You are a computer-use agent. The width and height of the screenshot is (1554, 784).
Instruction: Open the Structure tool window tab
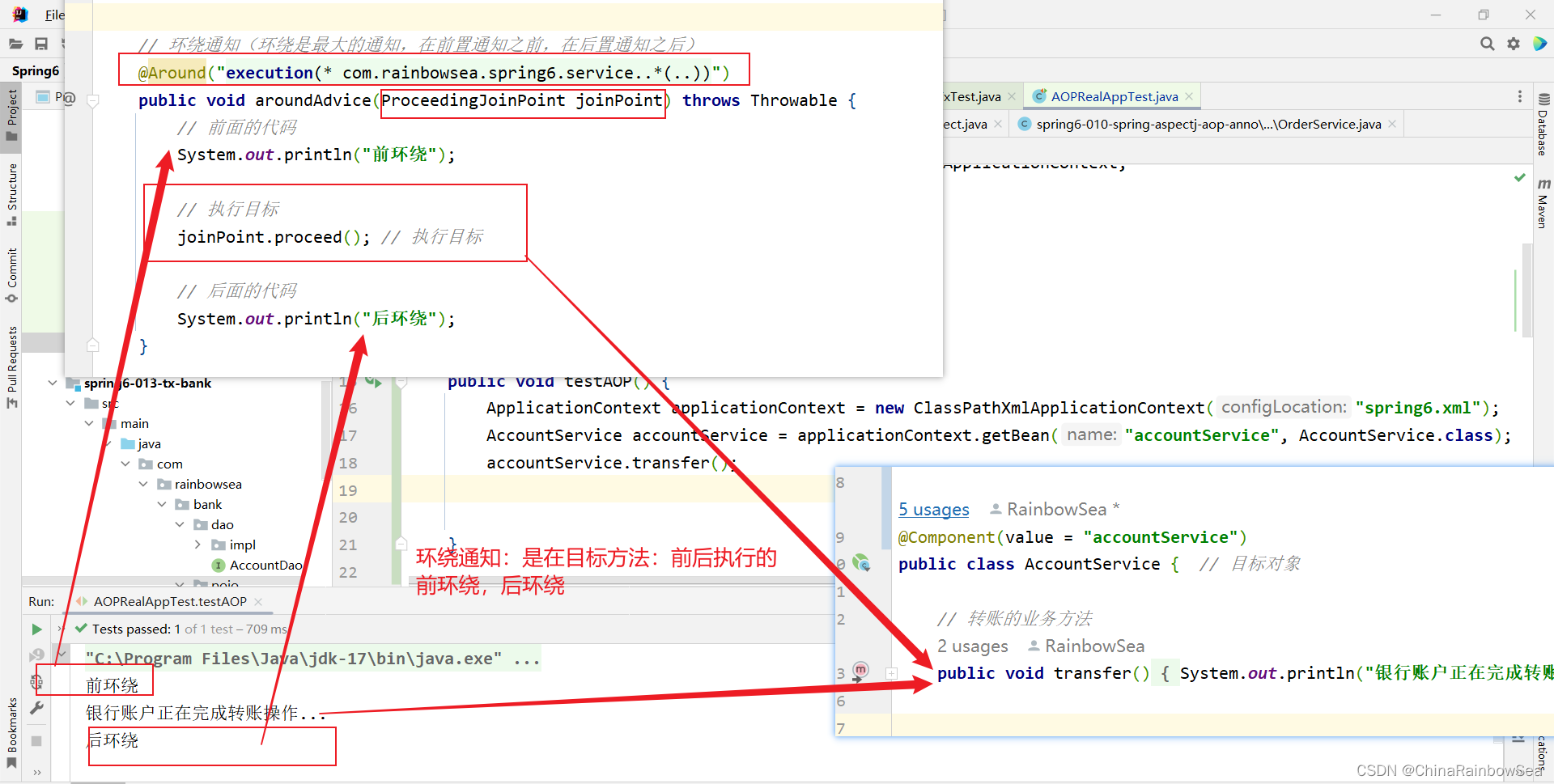[x=11, y=194]
